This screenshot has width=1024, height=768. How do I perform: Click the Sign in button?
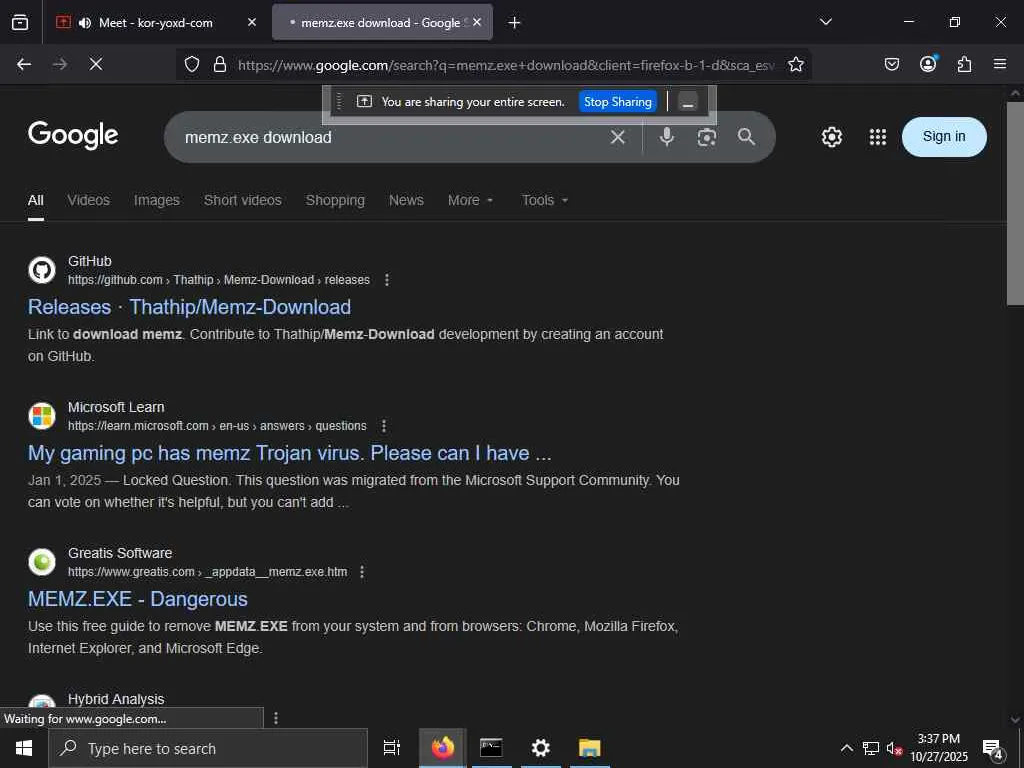[x=944, y=136]
